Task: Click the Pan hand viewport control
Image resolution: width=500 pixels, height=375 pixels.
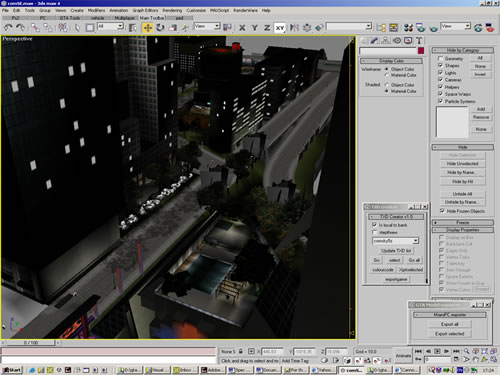Action: pyautogui.click(x=476, y=360)
